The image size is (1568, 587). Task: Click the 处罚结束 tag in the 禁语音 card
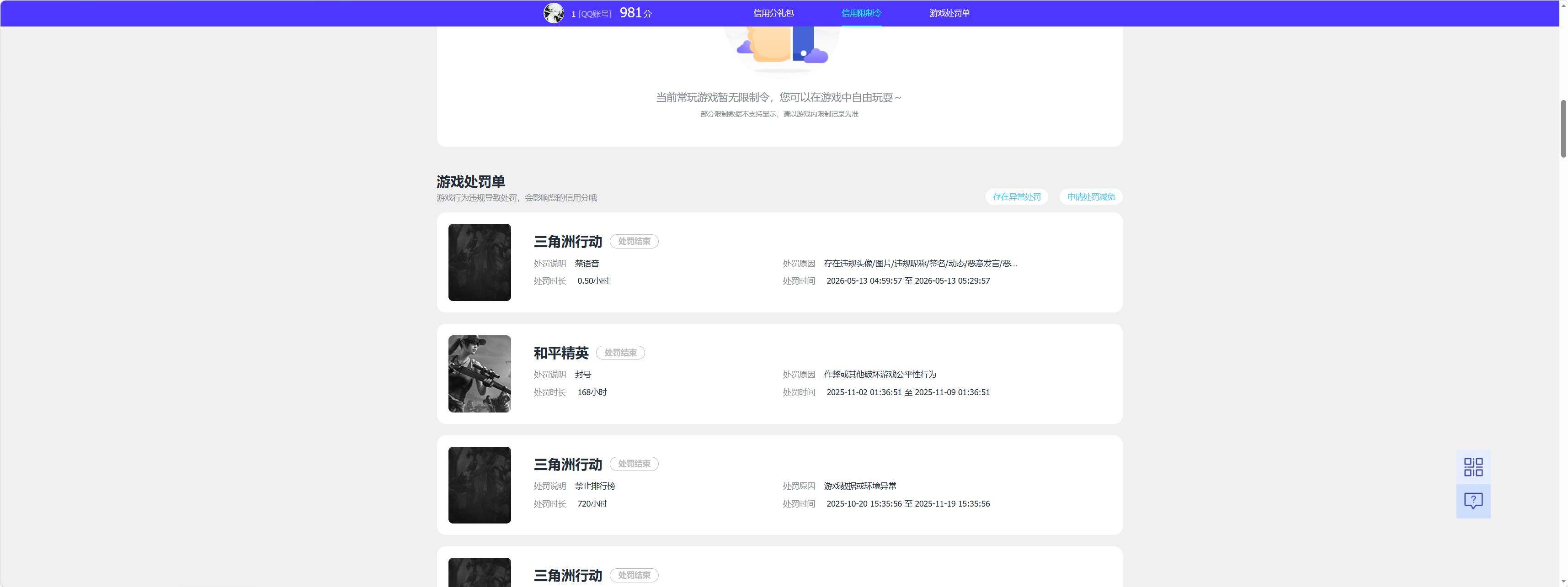coord(634,242)
